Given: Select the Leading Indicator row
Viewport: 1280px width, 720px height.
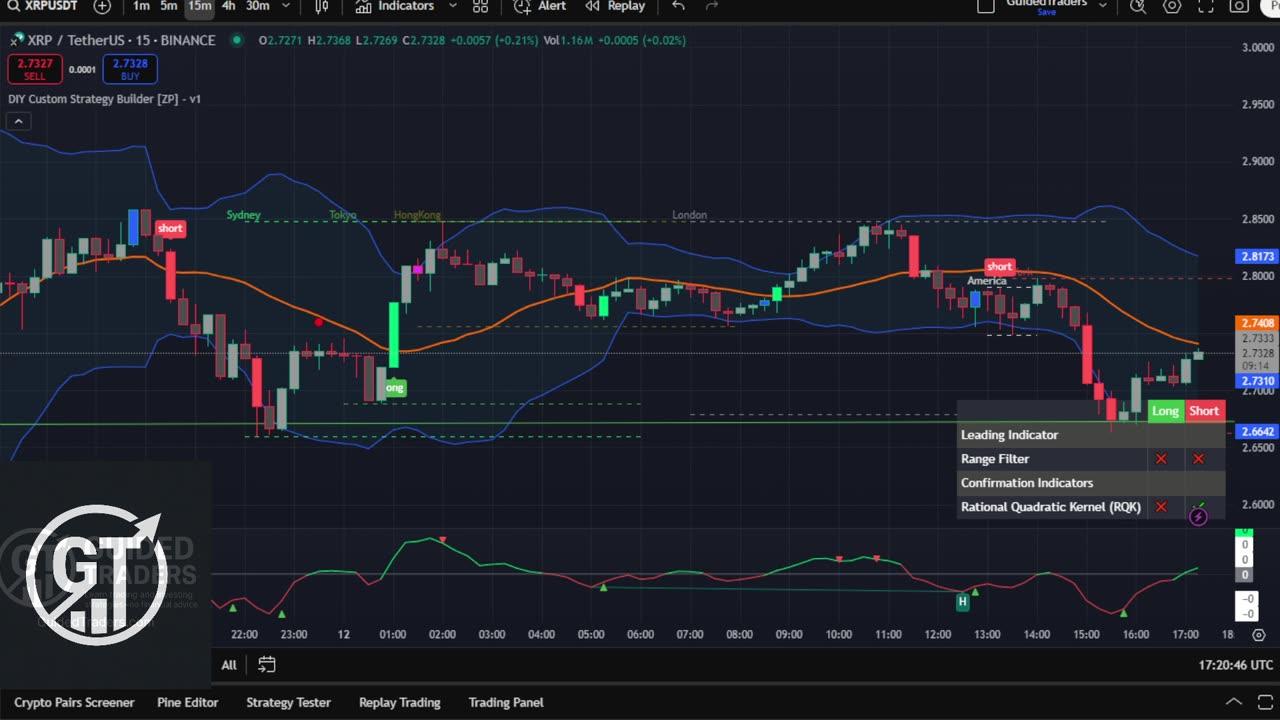Looking at the screenshot, I should 1091,435.
